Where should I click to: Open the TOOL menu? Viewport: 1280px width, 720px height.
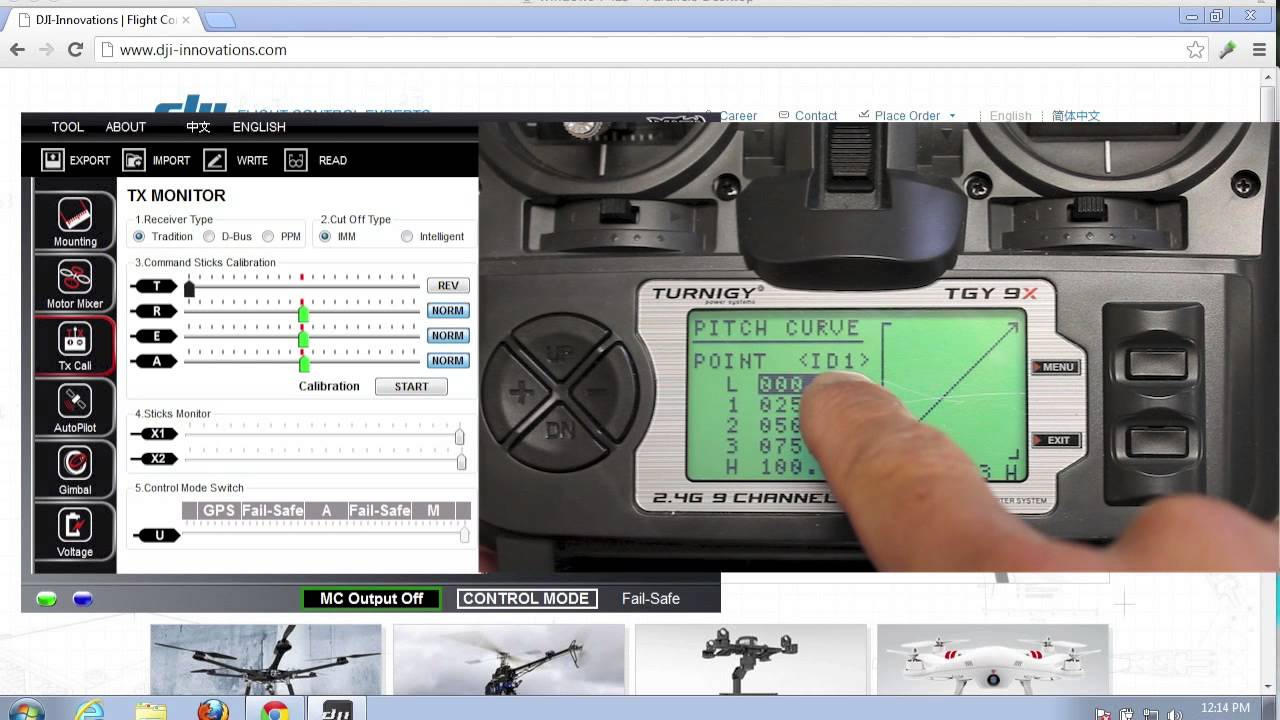coord(68,127)
